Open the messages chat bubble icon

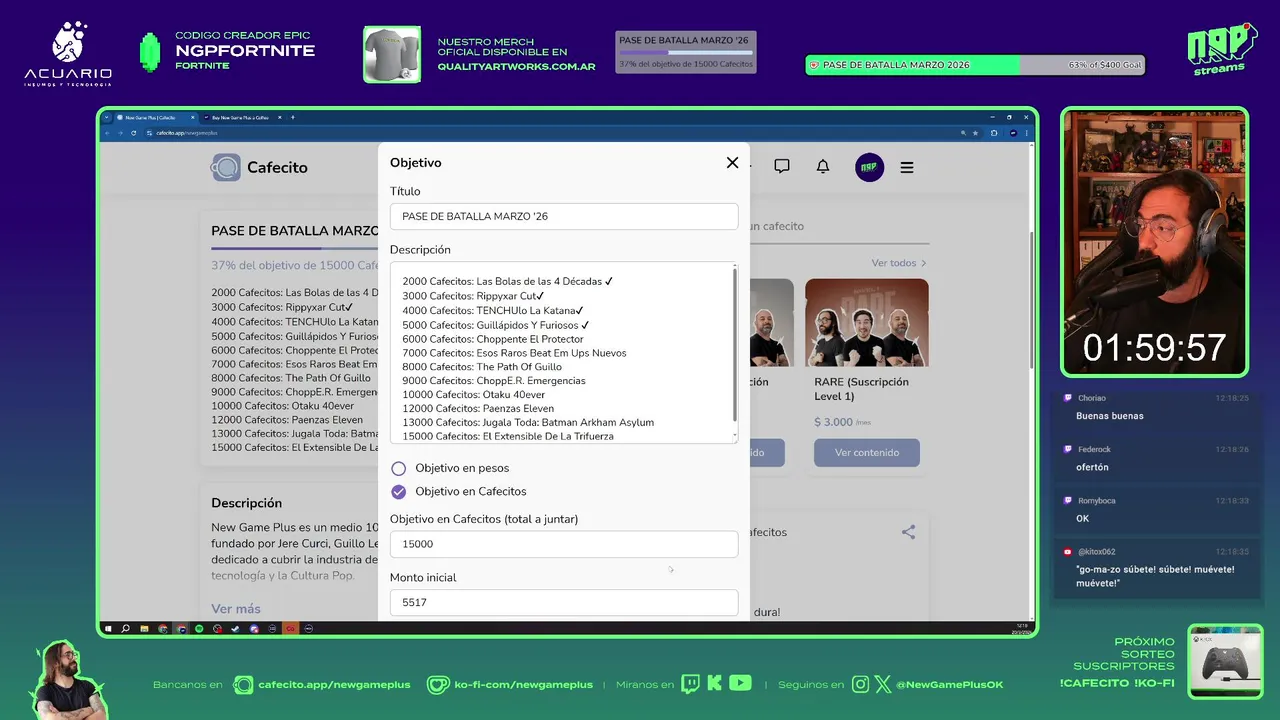pyautogui.click(x=782, y=167)
